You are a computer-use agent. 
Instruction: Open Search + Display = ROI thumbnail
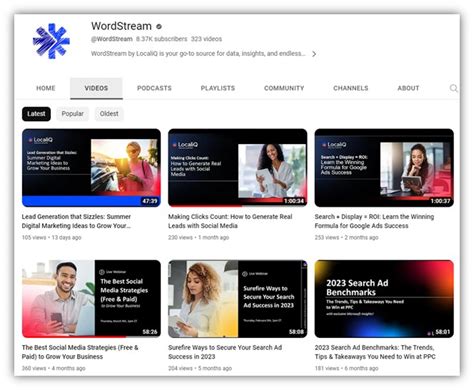(x=384, y=168)
